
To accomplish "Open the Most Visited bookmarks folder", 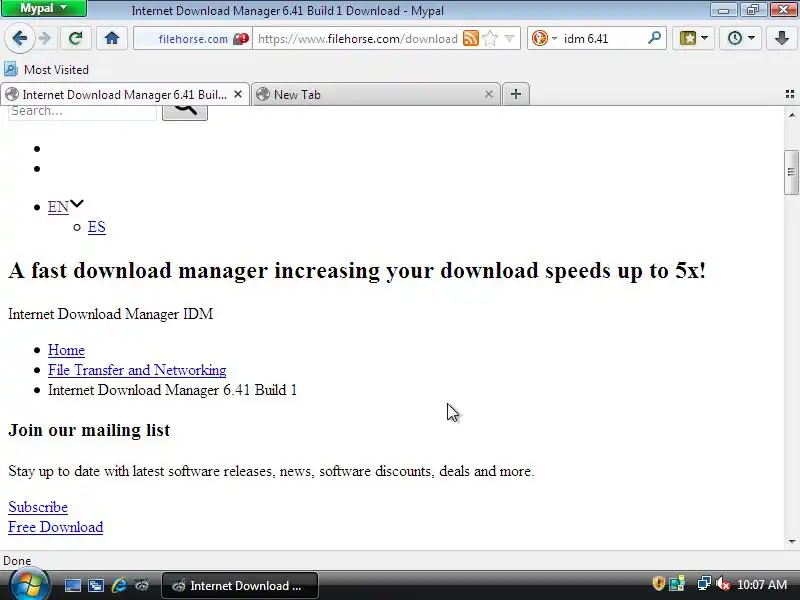I will [x=46, y=69].
